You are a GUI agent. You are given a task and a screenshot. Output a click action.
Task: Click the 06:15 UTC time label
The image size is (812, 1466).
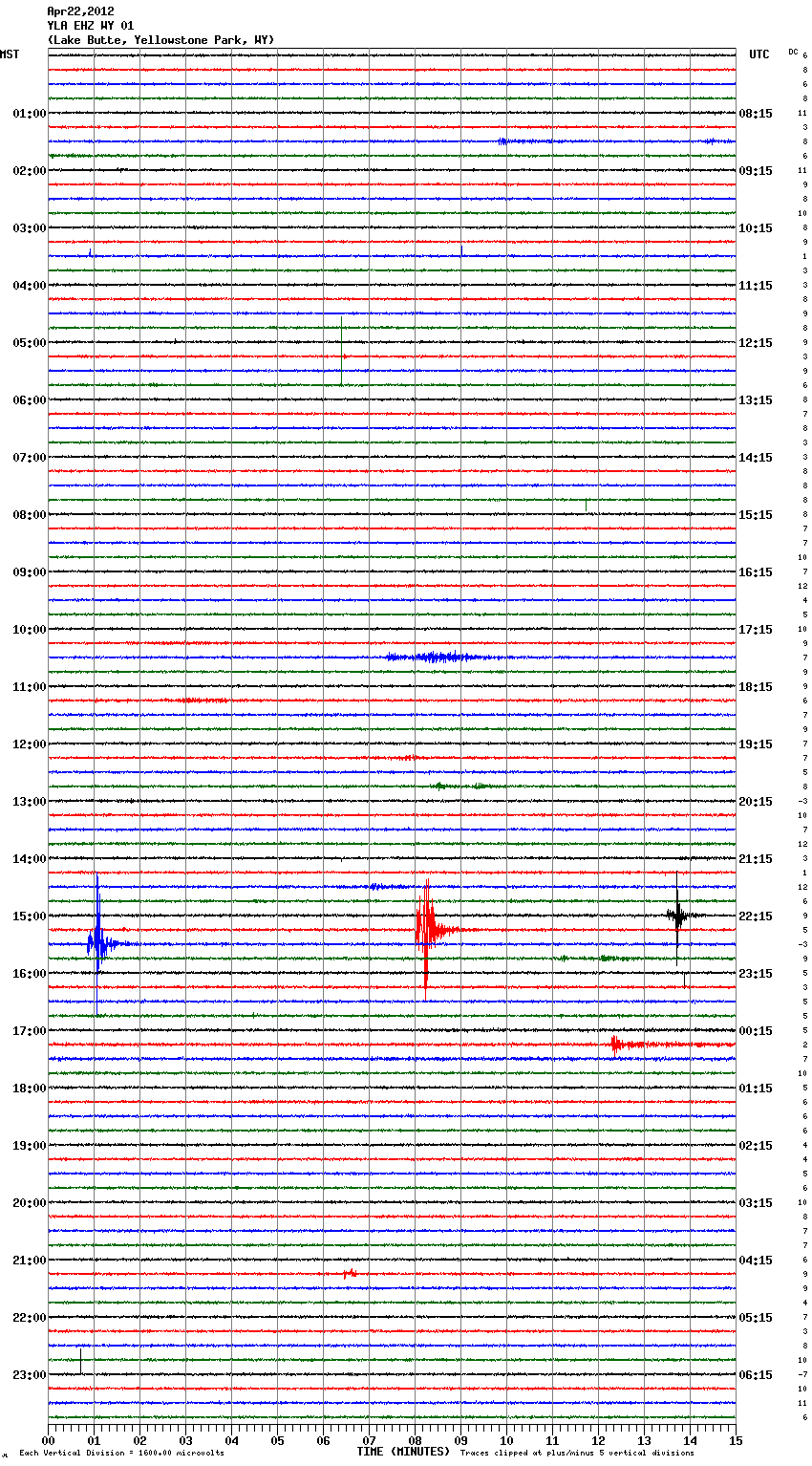756,1375
